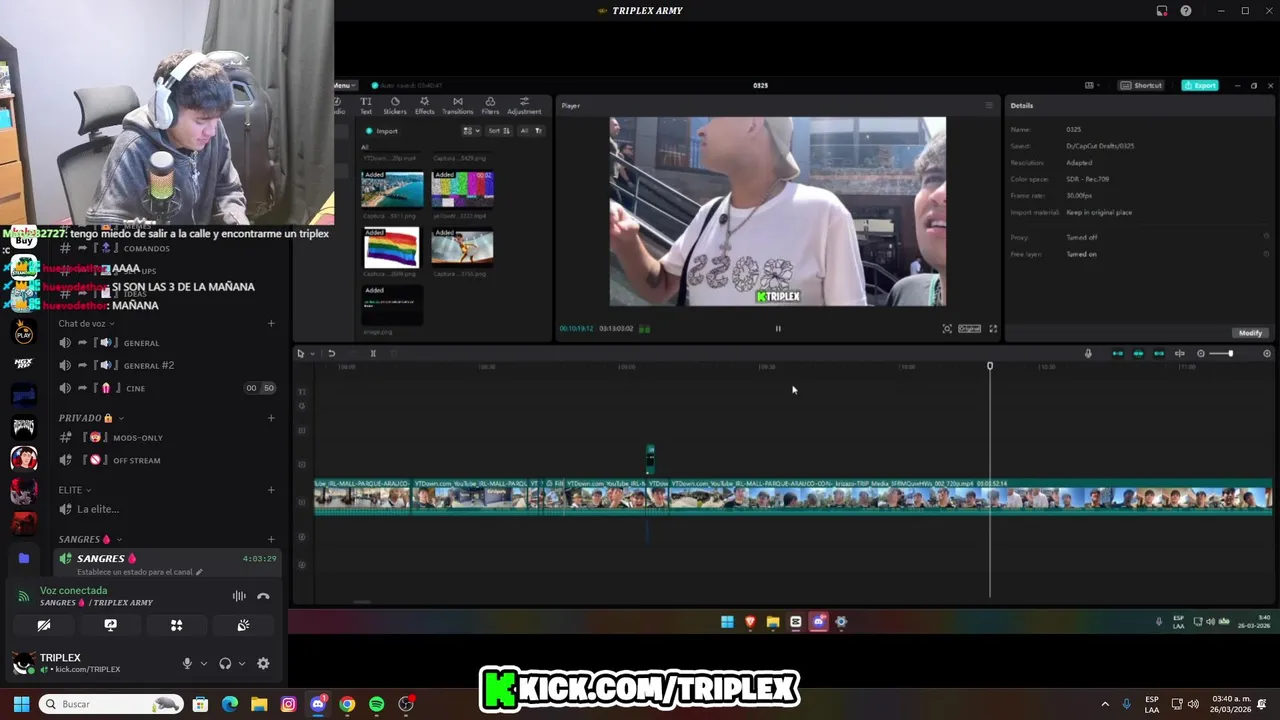
Task: Click the Export button
Action: (1199, 85)
